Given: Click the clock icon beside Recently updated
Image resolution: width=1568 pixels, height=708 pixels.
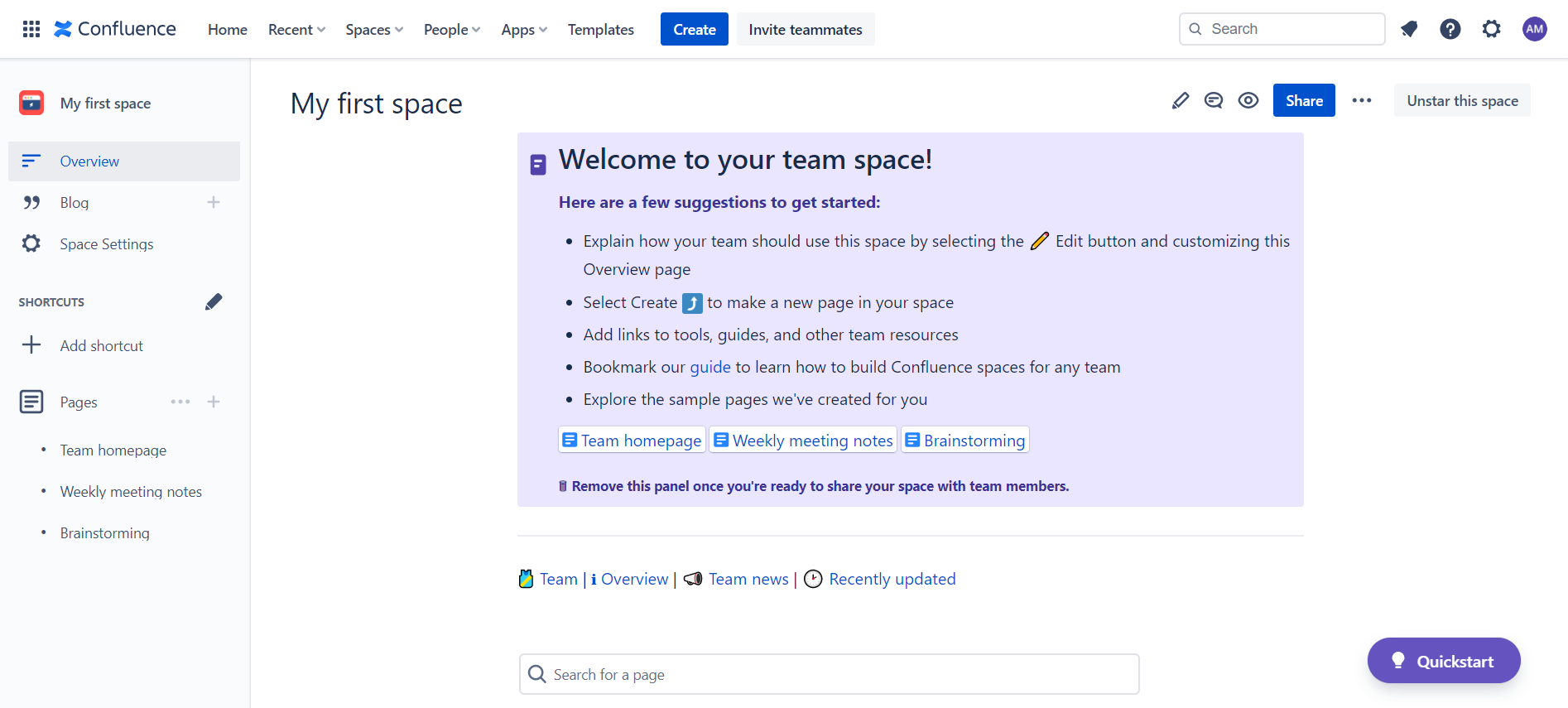Looking at the screenshot, I should click(x=814, y=579).
